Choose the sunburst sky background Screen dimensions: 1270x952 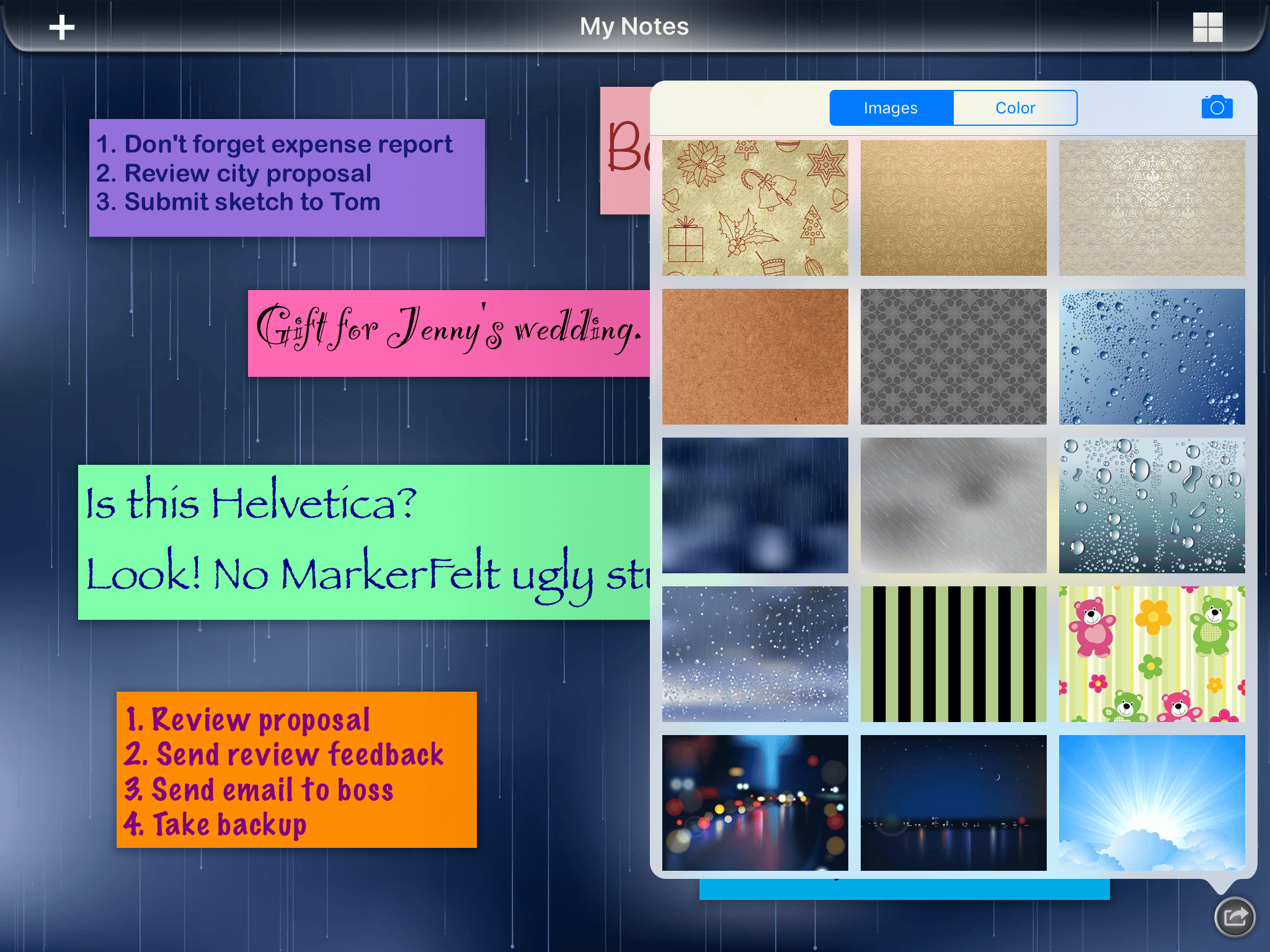[x=1152, y=803]
